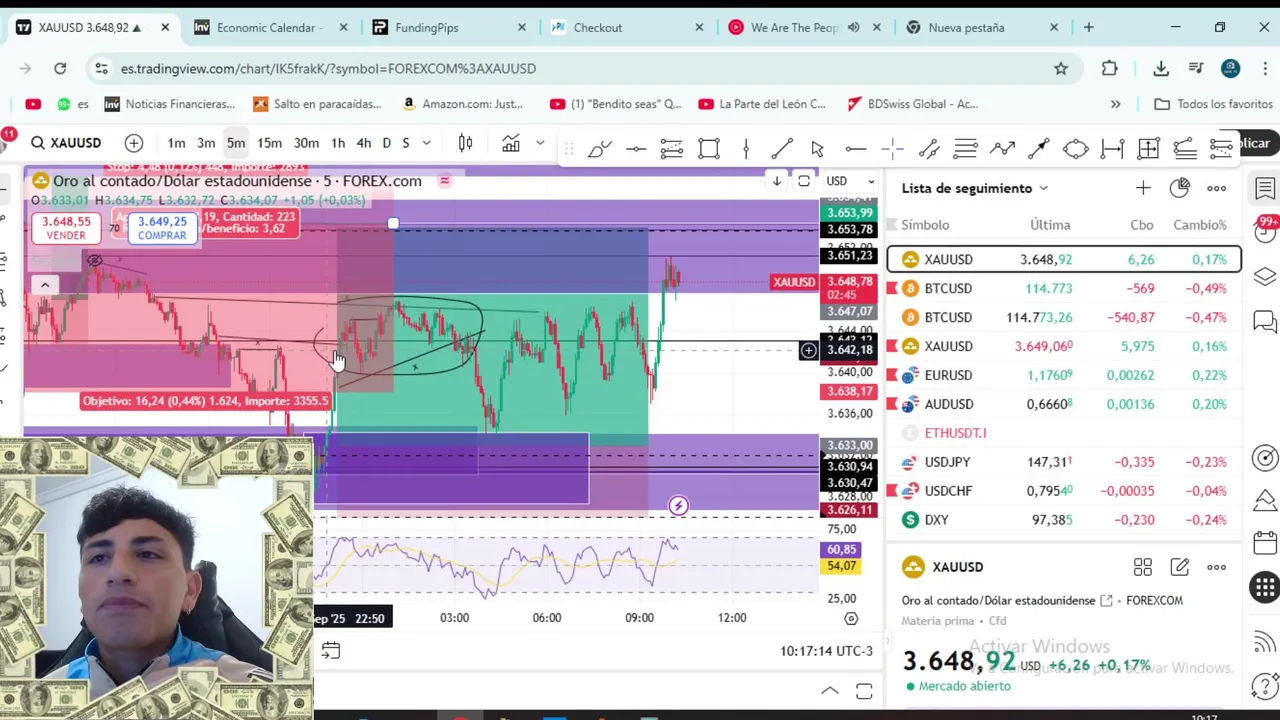Image resolution: width=1280 pixels, height=720 pixels.
Task: Select ETHUSDT.I row in watchlist
Action: [1064, 433]
